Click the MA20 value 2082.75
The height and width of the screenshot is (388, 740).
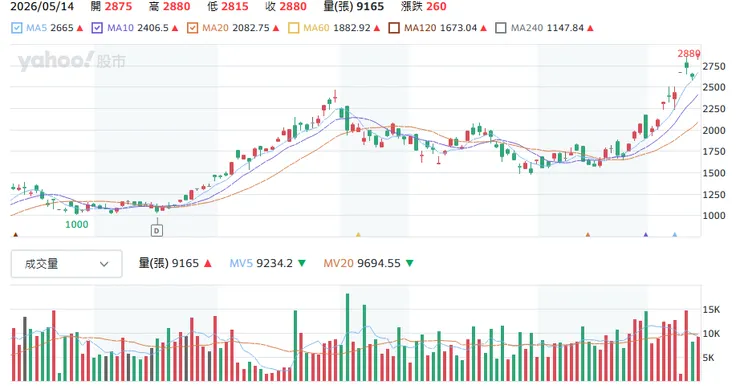(x=251, y=28)
